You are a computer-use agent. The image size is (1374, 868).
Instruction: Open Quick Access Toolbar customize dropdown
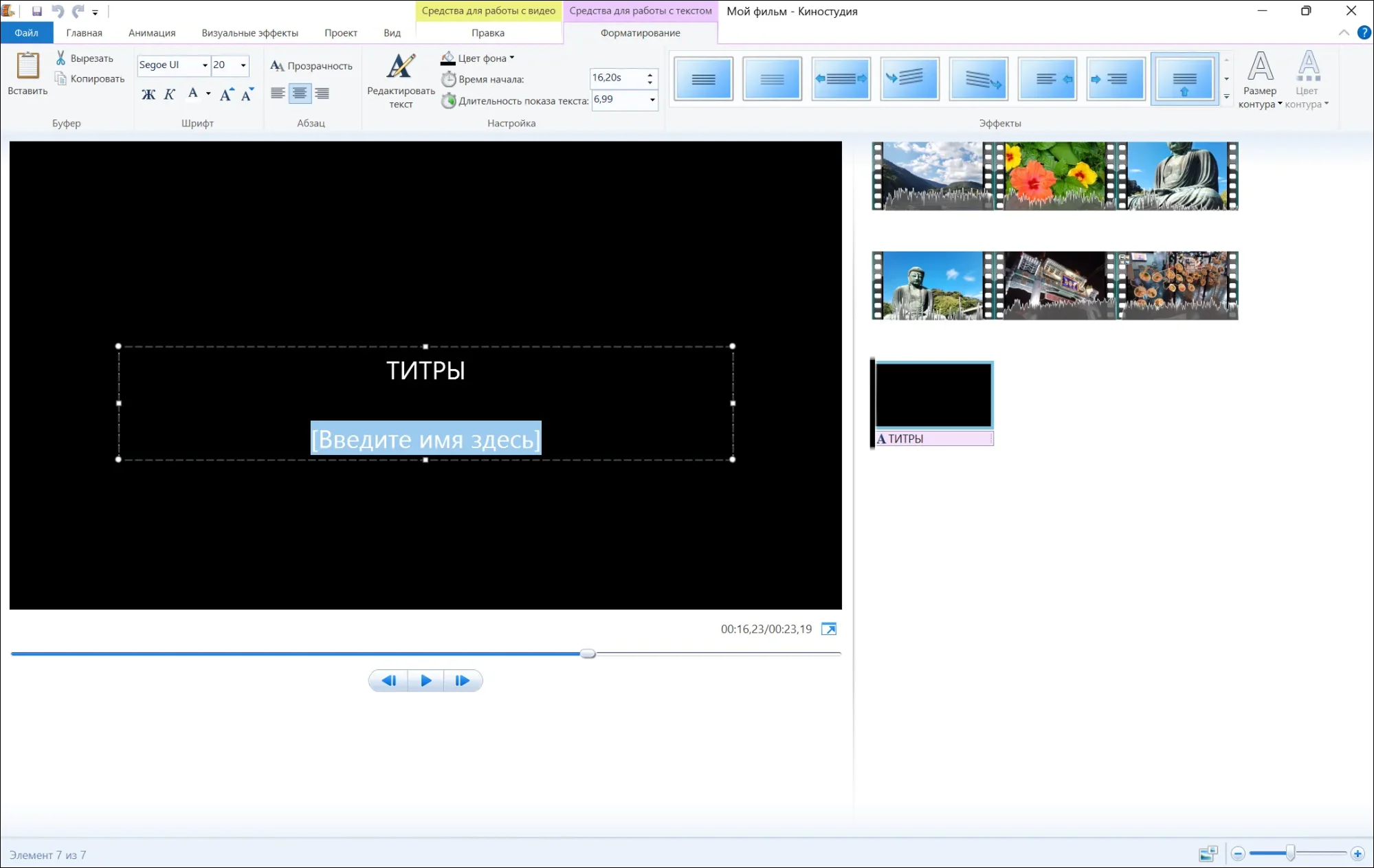pyautogui.click(x=95, y=12)
